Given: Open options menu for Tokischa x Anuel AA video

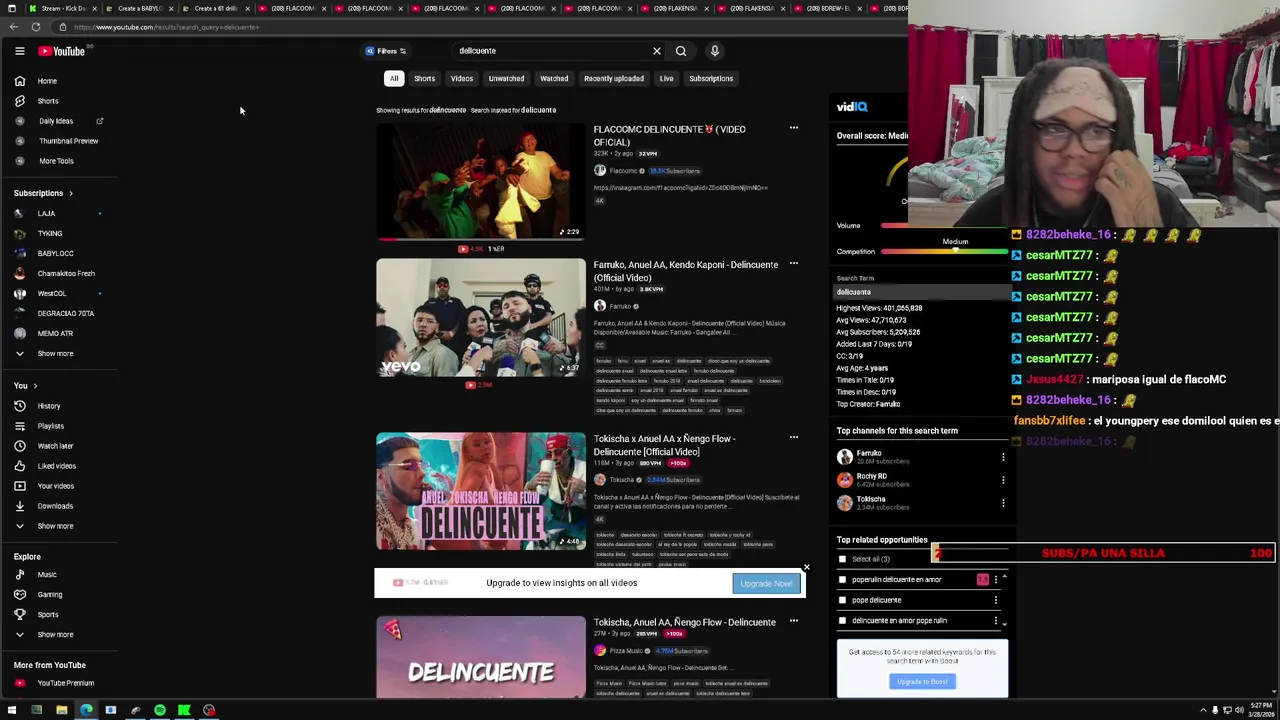Looking at the screenshot, I should tap(794, 437).
